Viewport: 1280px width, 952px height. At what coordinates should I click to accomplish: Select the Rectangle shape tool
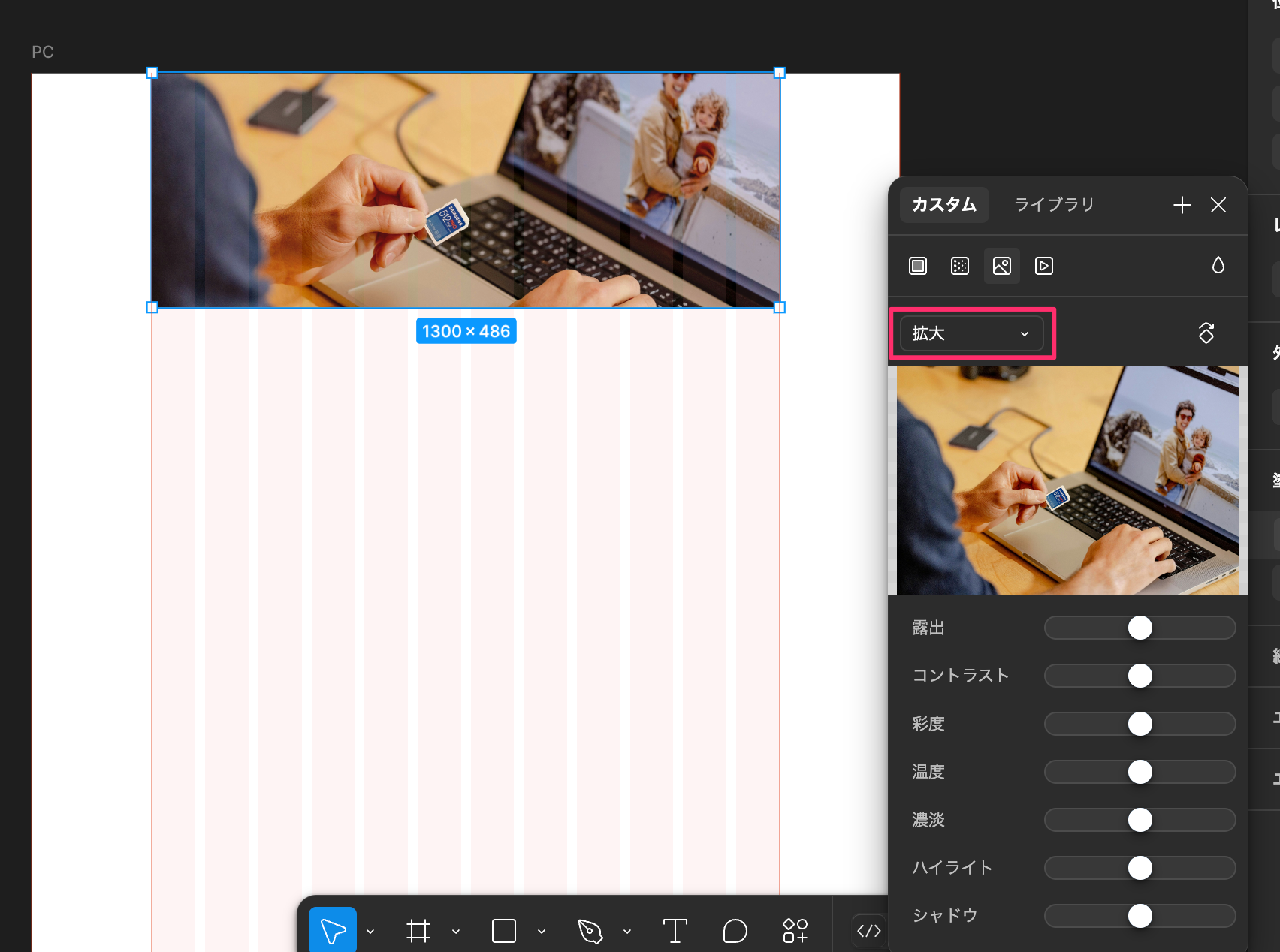tap(503, 931)
